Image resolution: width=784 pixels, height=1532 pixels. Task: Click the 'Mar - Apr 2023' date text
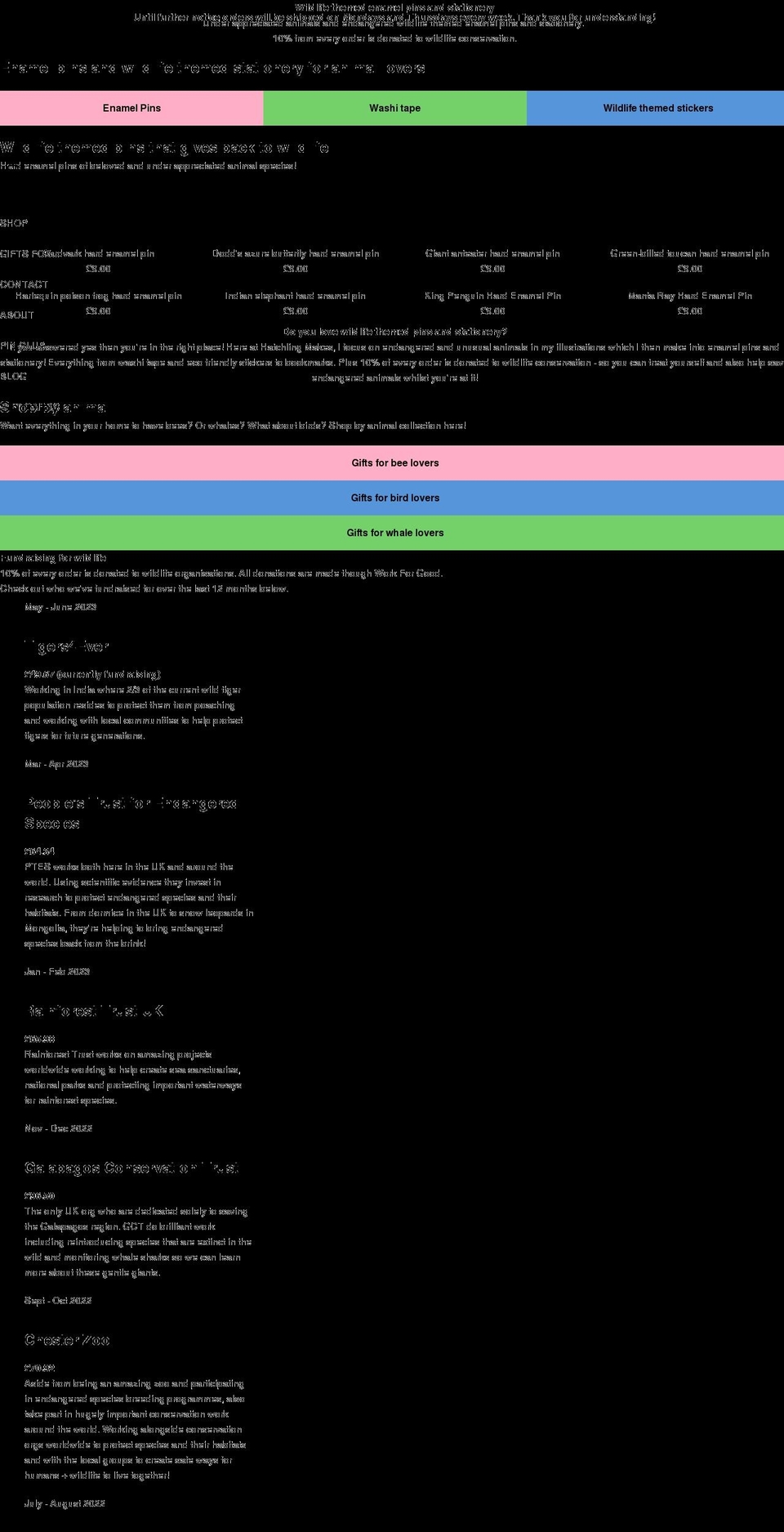pos(56,764)
